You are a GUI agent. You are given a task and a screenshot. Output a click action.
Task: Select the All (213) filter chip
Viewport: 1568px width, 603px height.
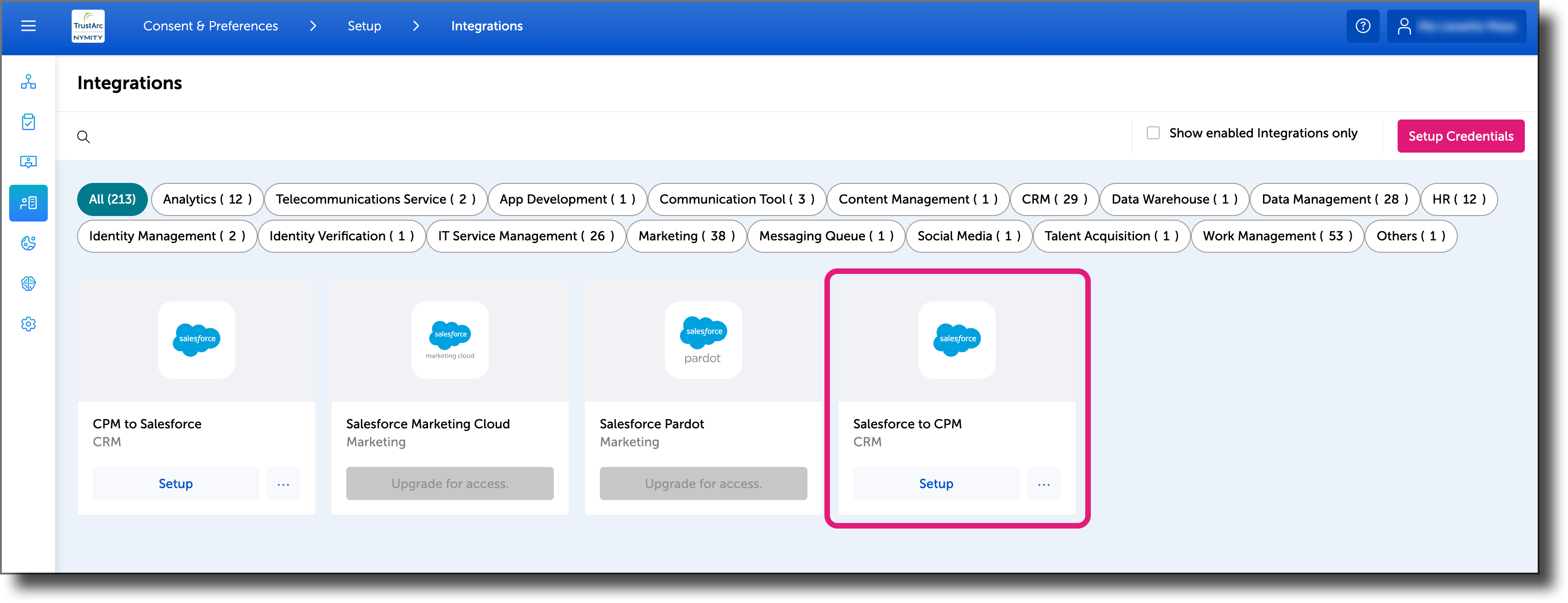pyautogui.click(x=113, y=200)
